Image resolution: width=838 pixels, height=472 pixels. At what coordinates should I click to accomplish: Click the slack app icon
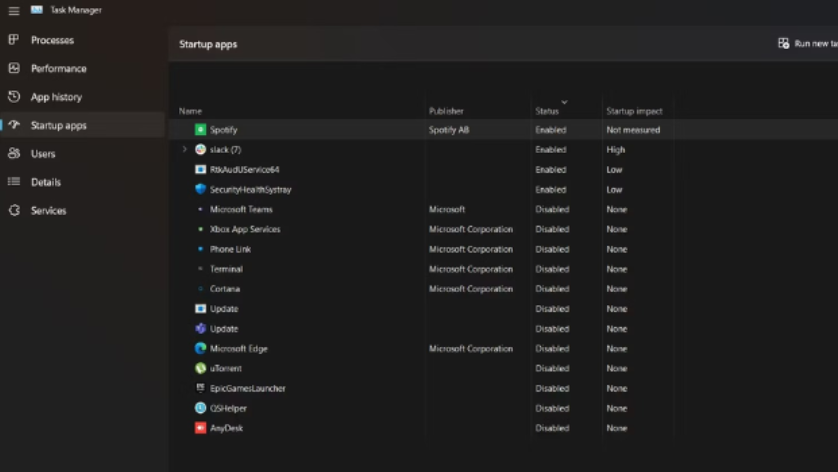[200, 149]
